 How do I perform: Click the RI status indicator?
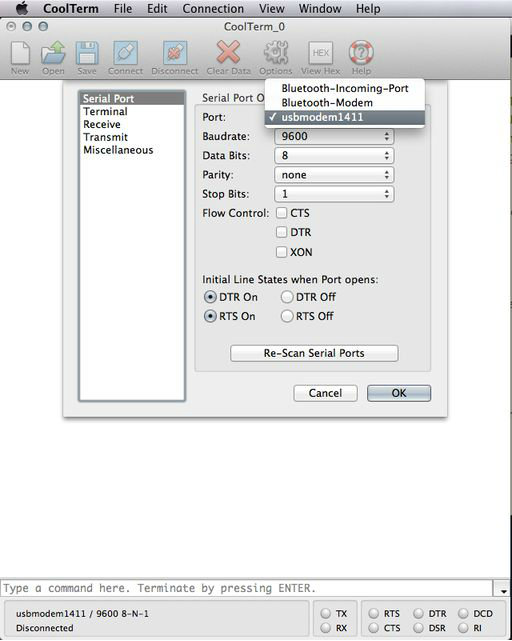tap(463, 628)
